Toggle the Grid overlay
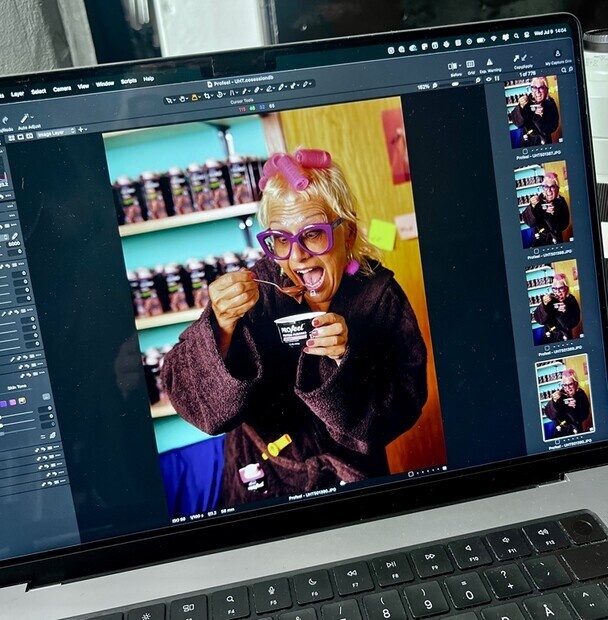This screenshot has height=620, width=608. pyautogui.click(x=470, y=64)
